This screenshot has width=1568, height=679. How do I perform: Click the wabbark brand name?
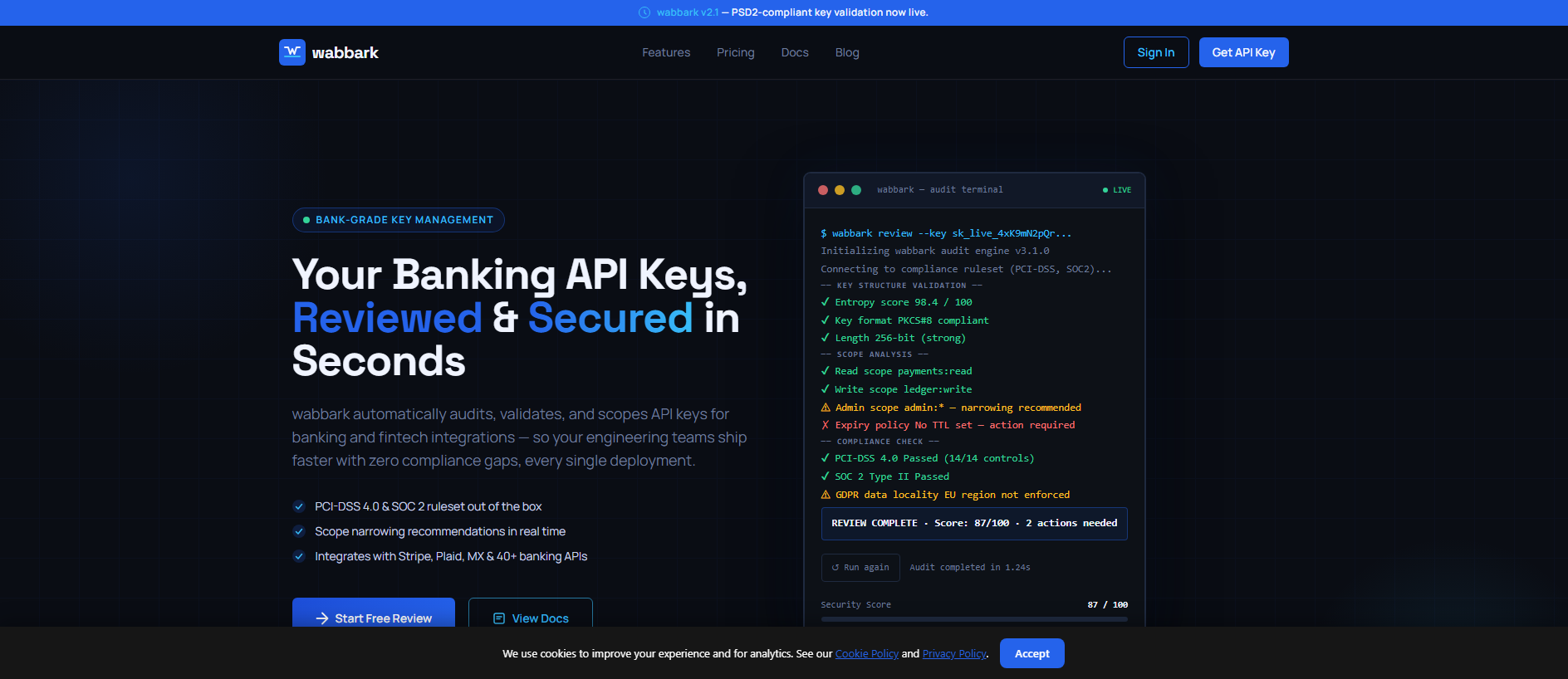click(x=345, y=52)
